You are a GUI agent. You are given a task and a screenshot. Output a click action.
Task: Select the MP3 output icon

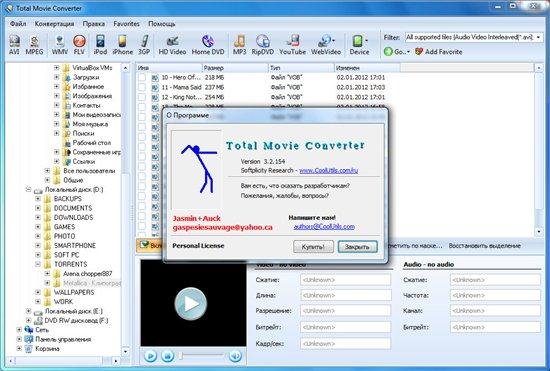pos(240,45)
